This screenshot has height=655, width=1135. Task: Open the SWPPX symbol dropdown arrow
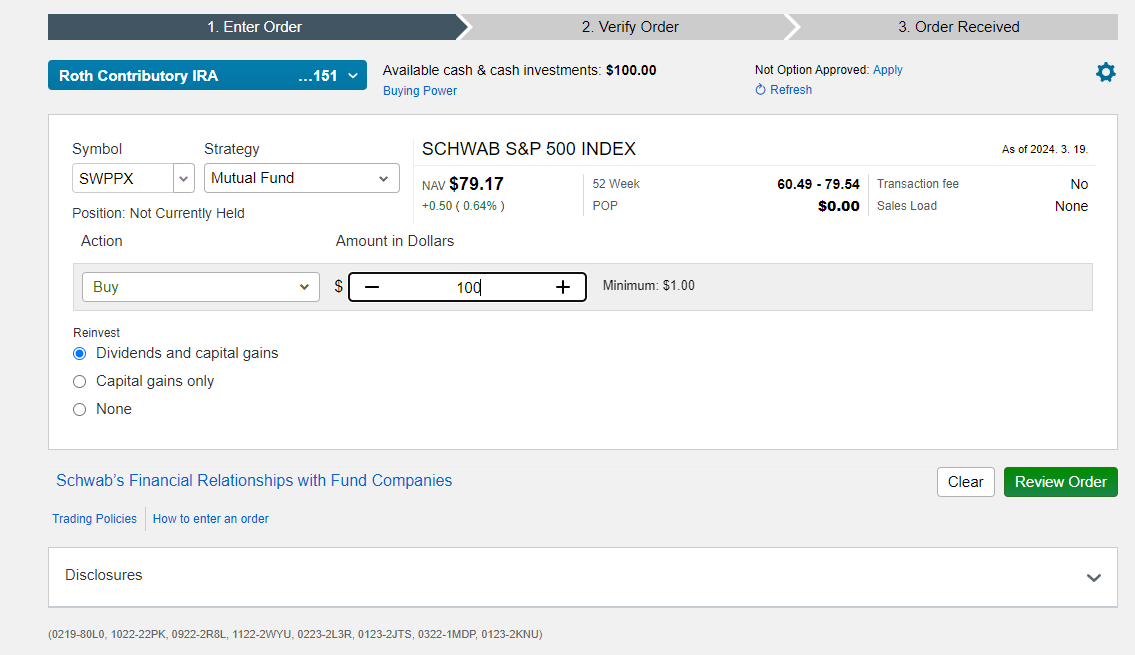[184, 179]
